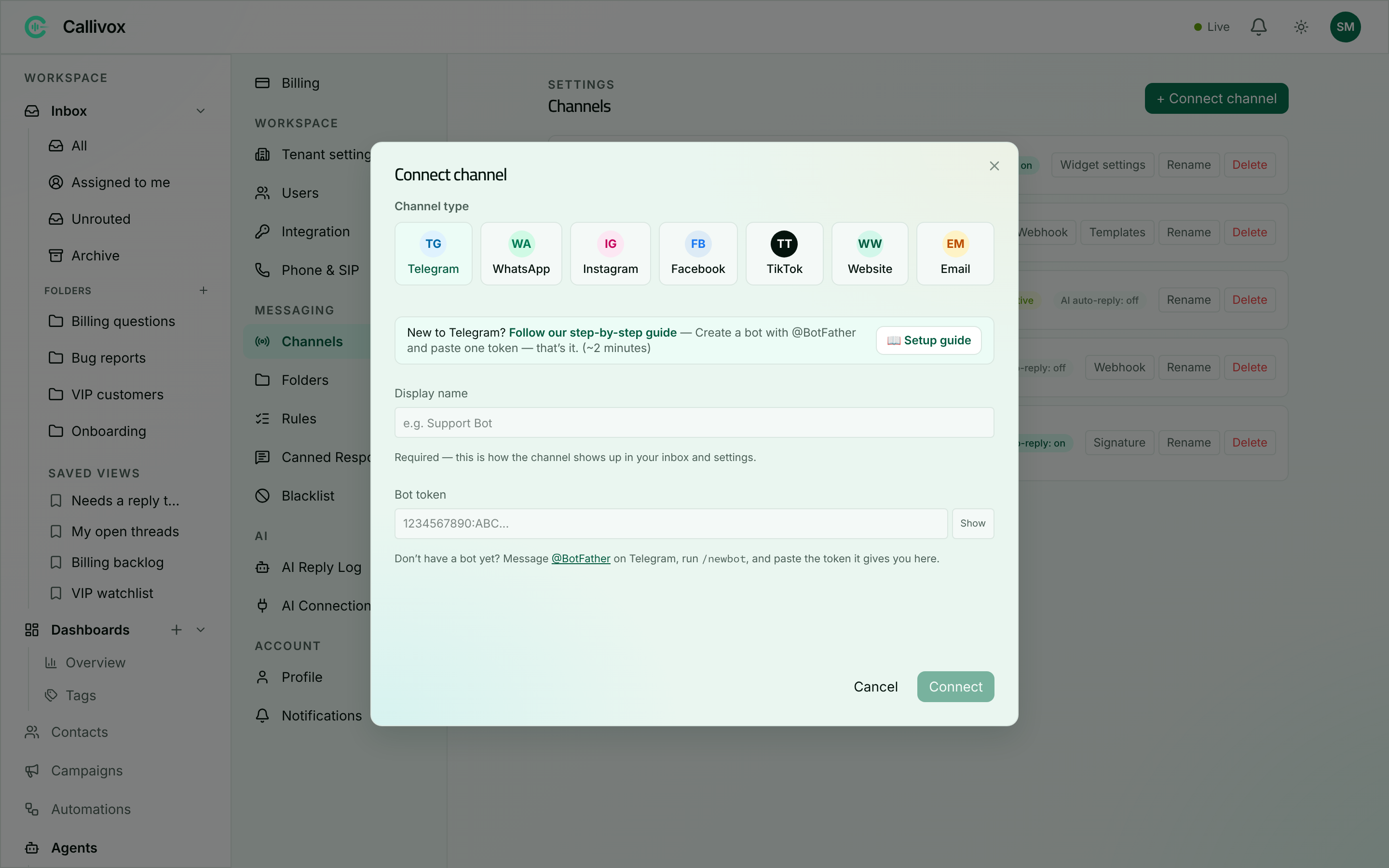Select the Facebook channel type
The height and width of the screenshot is (868, 1389).
click(x=698, y=254)
